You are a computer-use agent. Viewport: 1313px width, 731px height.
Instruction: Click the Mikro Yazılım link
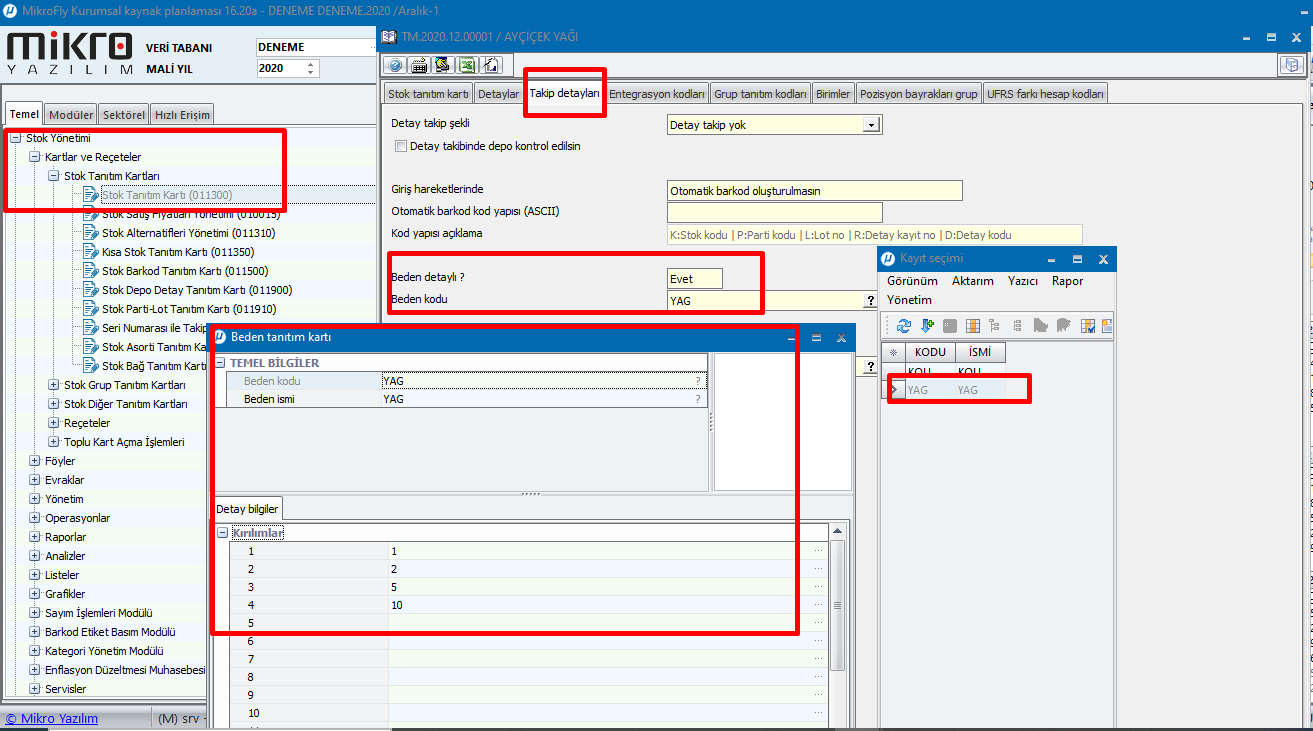click(x=52, y=718)
